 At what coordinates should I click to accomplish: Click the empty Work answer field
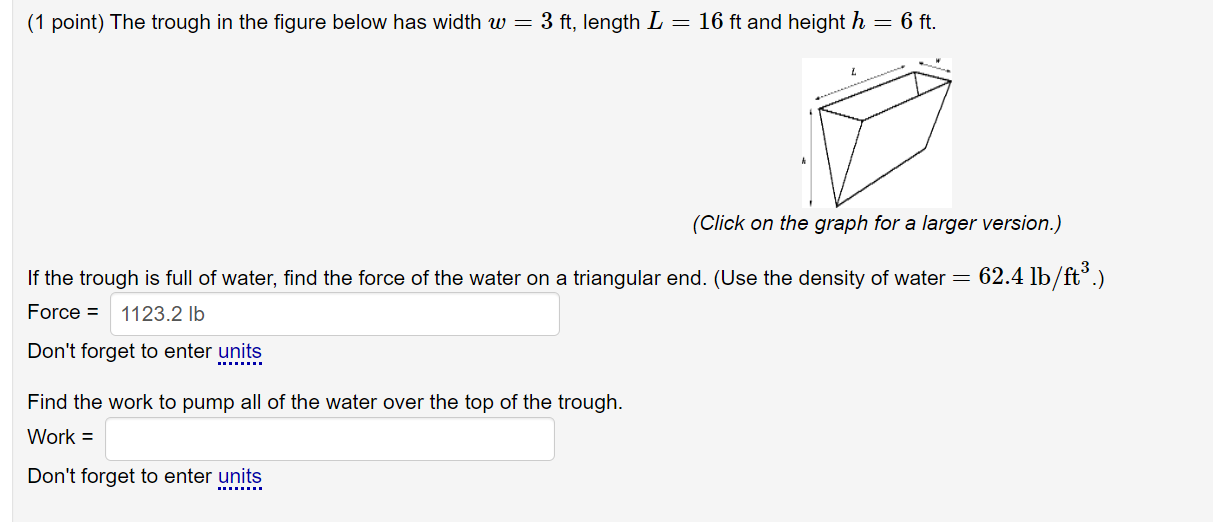point(330,439)
